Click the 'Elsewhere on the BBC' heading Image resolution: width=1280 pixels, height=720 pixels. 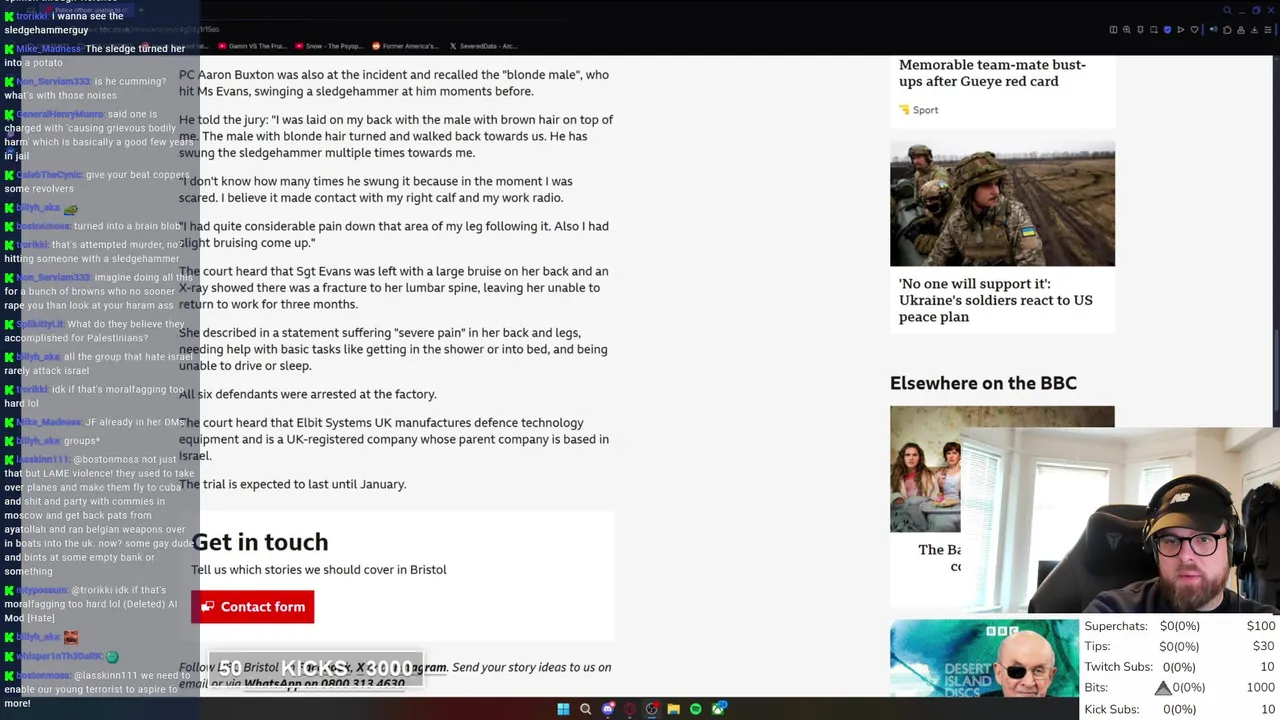click(983, 383)
